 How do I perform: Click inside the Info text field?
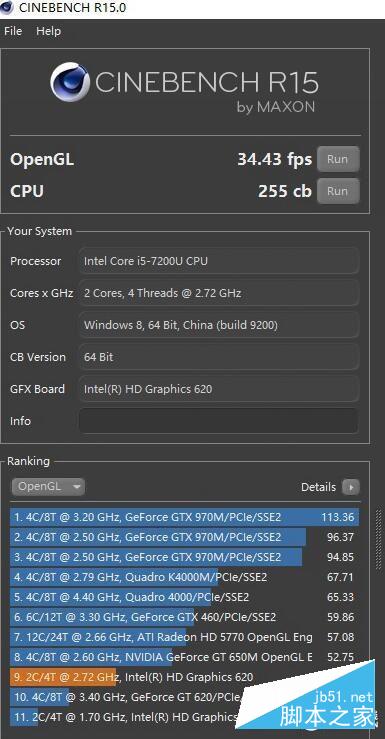click(x=219, y=421)
